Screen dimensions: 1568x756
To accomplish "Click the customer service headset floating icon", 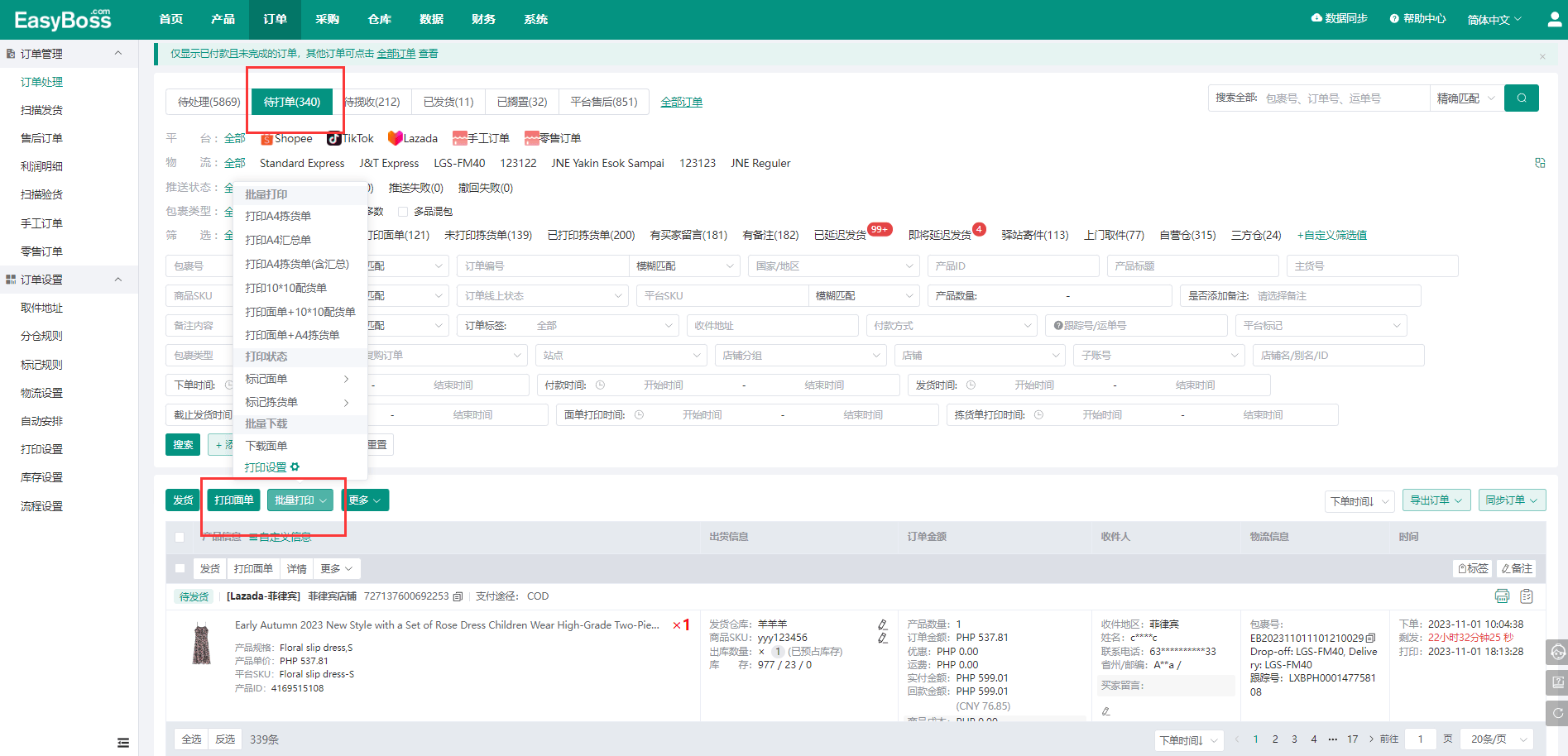I will (1557, 652).
